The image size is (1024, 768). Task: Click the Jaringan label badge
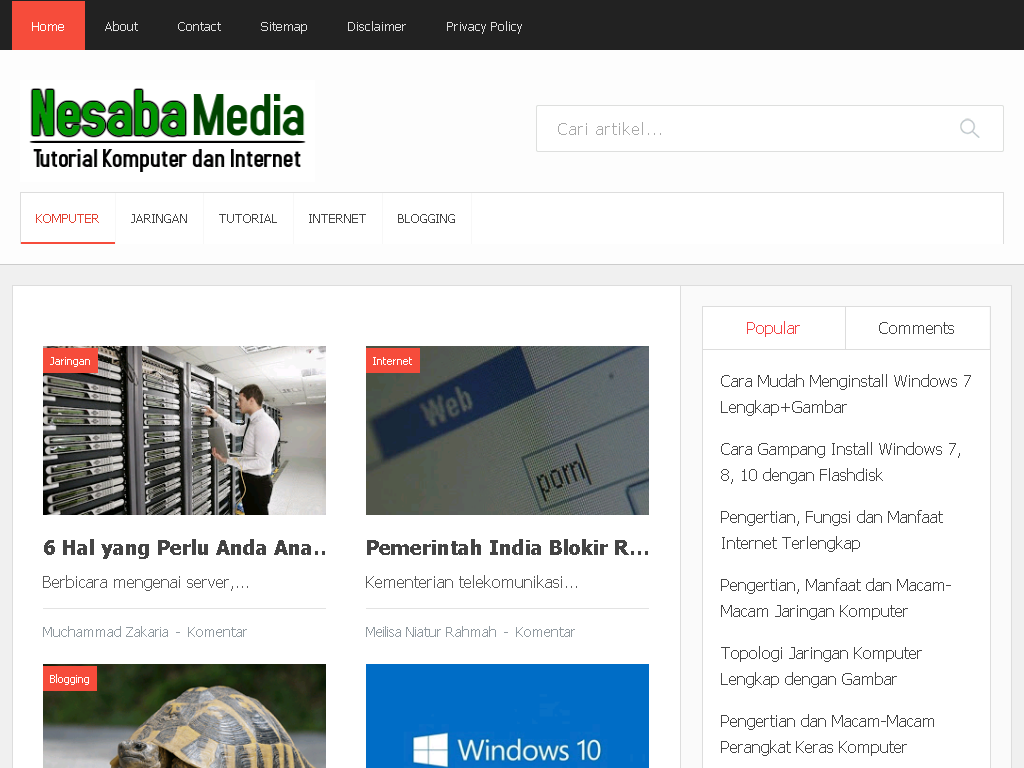click(70, 361)
